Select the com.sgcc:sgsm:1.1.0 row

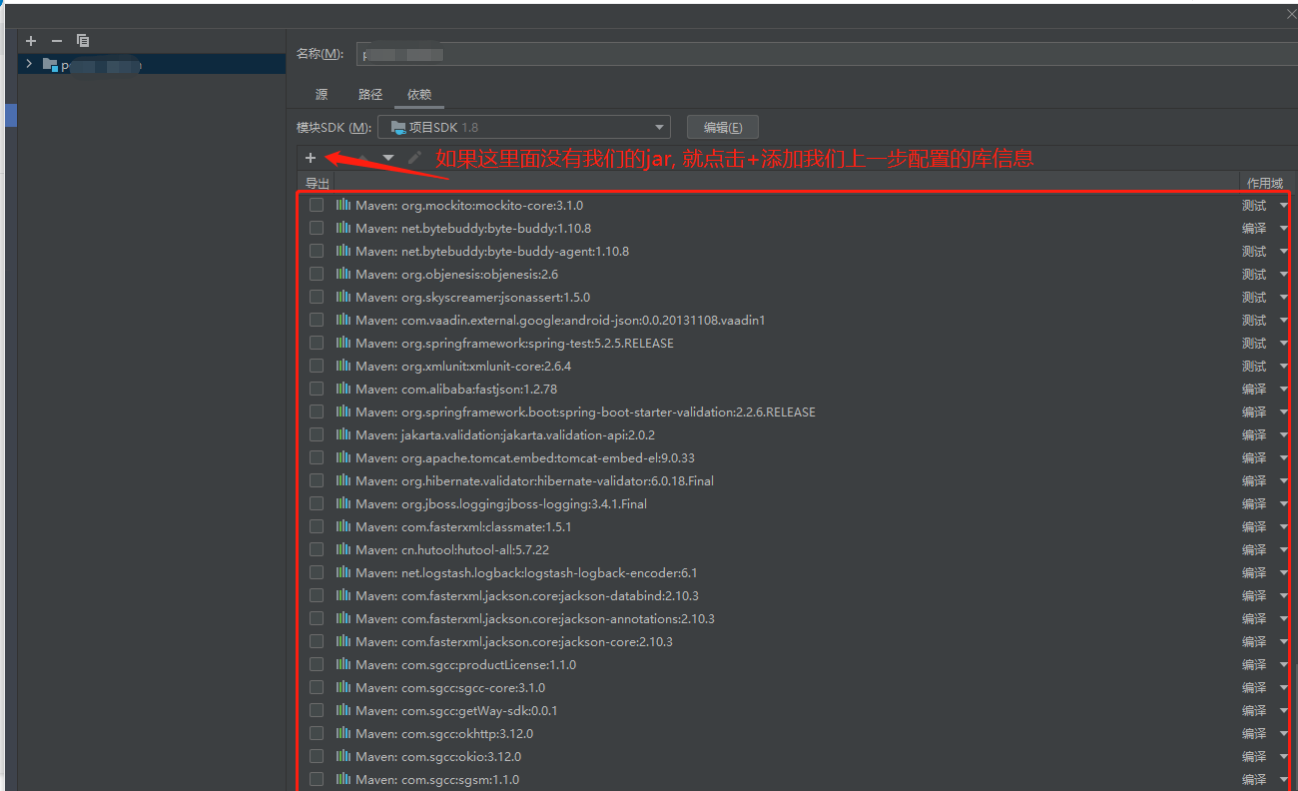(x=795, y=780)
